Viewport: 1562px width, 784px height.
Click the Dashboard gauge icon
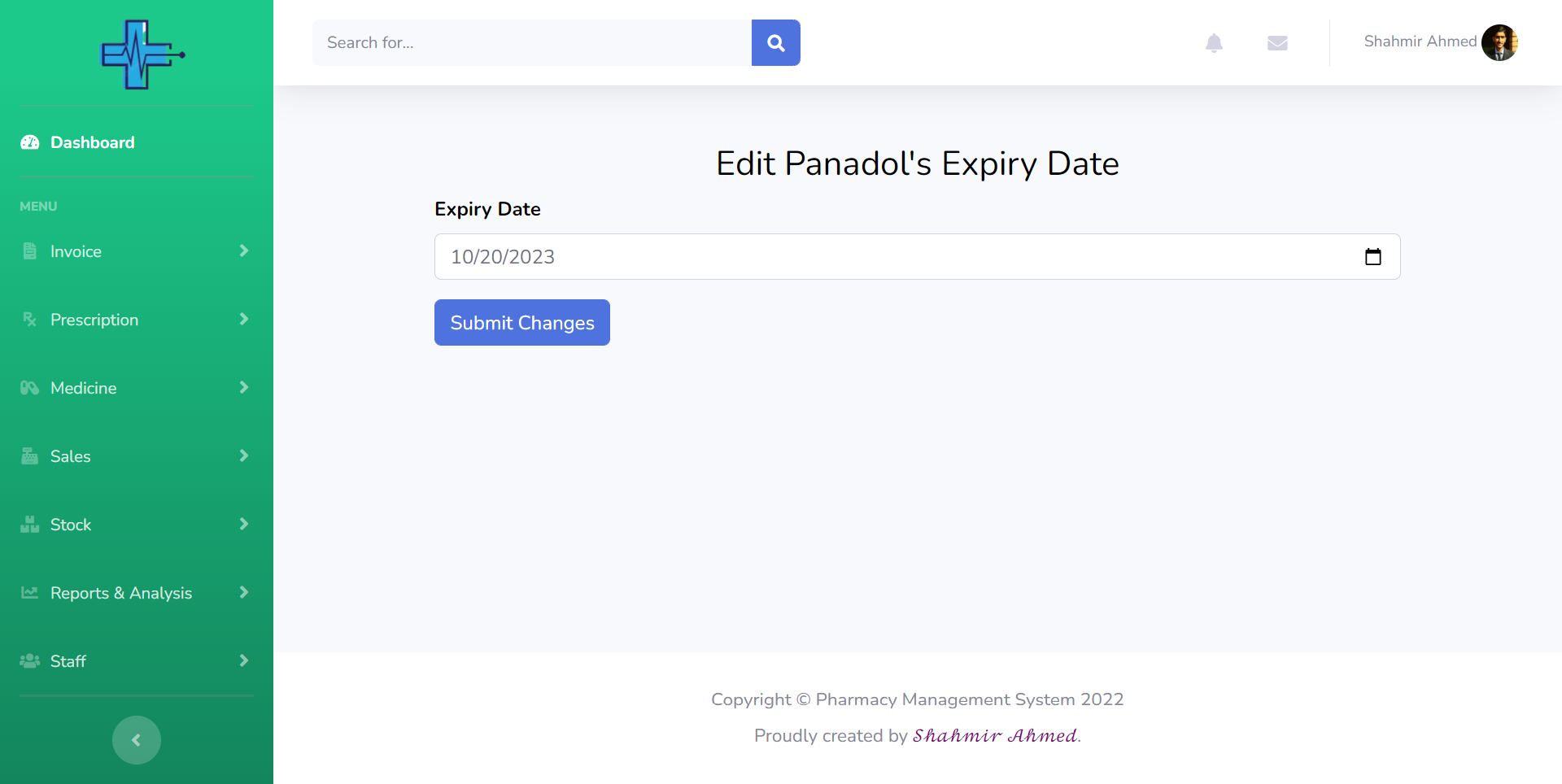tap(30, 142)
